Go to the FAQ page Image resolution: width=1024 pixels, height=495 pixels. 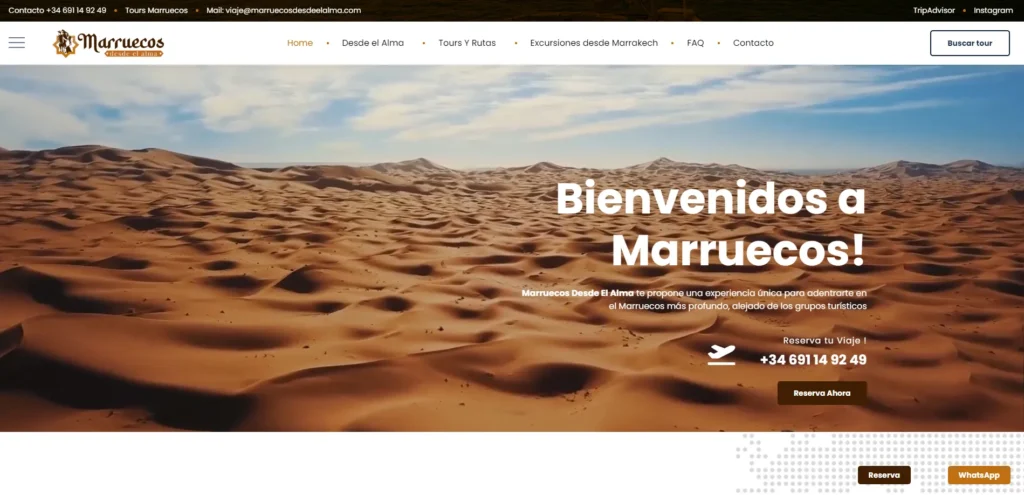coord(695,43)
